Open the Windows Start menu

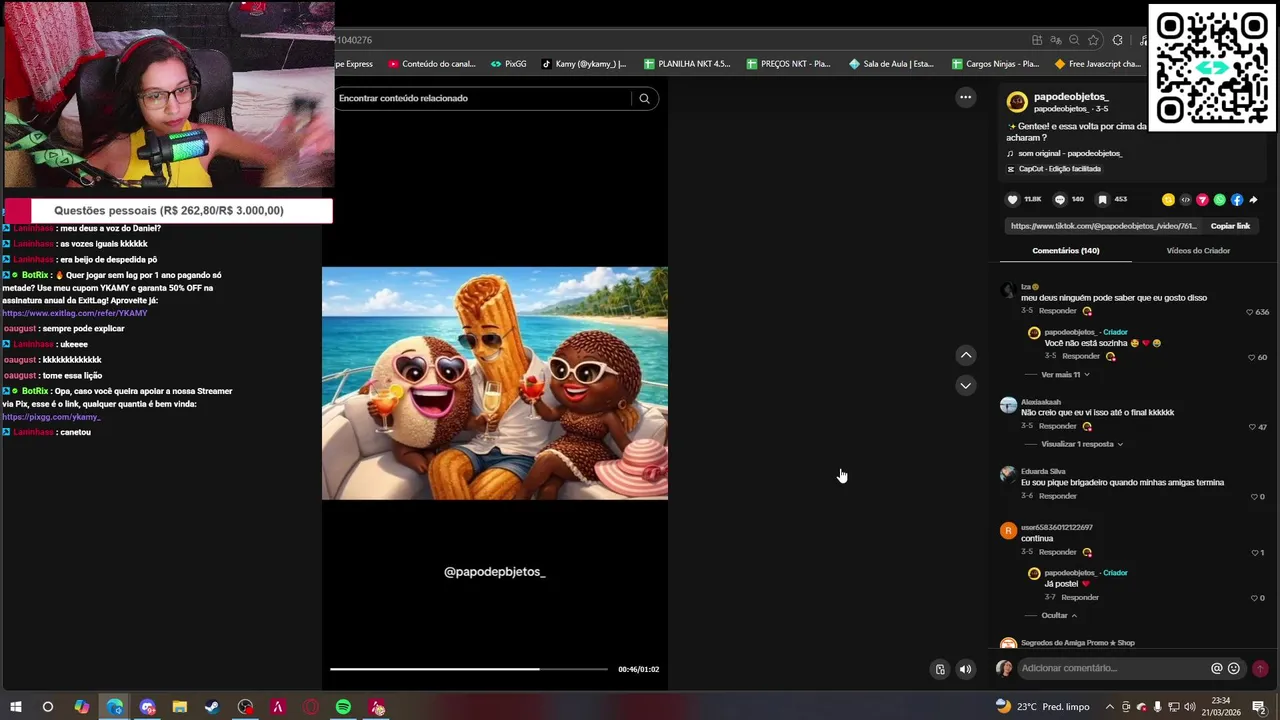pos(16,707)
